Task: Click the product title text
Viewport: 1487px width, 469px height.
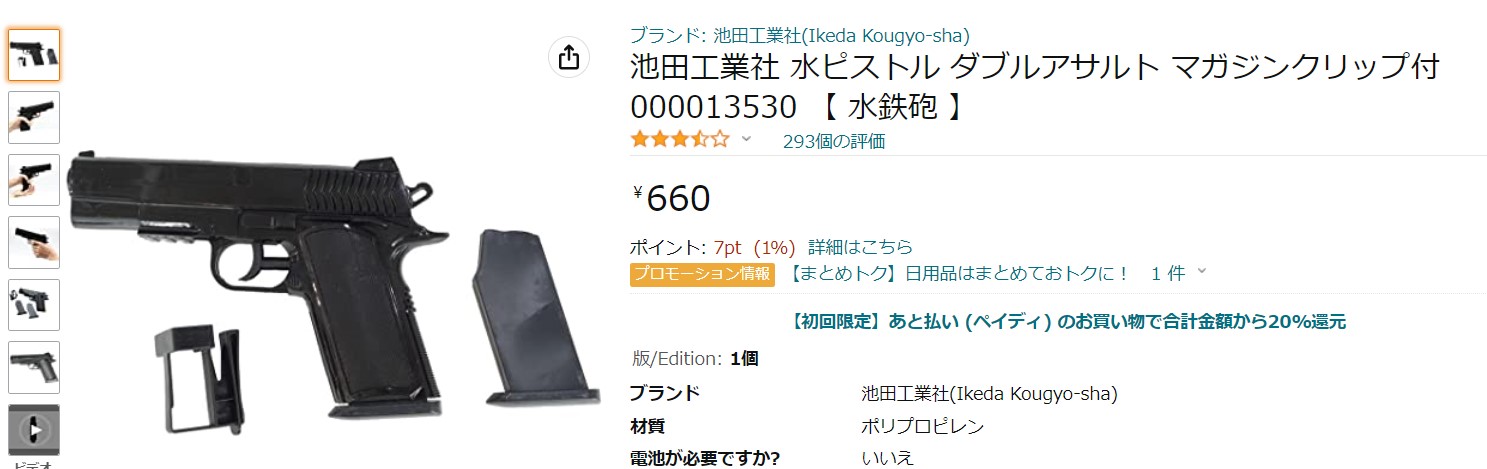Action: point(1035,87)
